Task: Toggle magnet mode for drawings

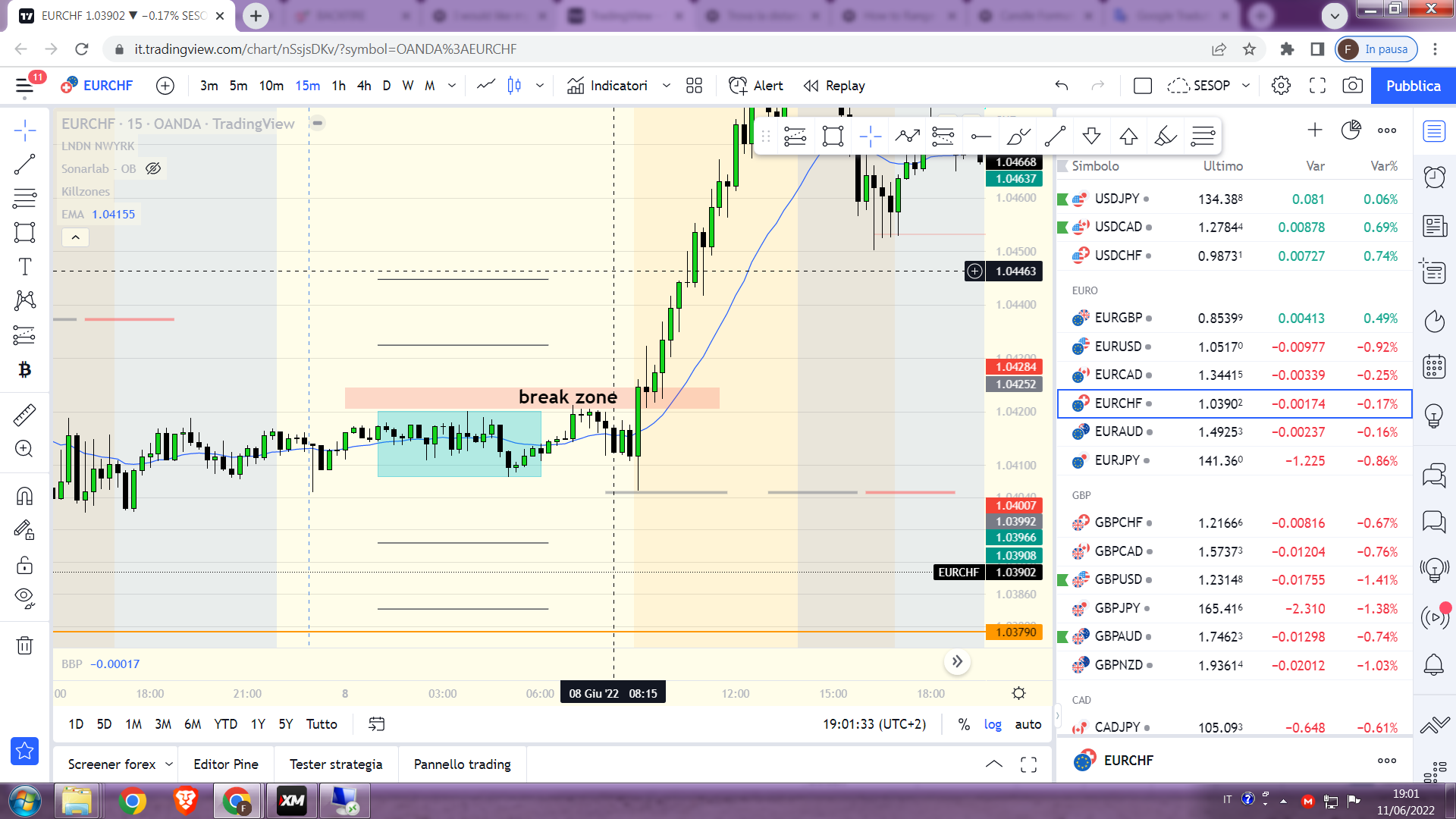Action: click(25, 496)
